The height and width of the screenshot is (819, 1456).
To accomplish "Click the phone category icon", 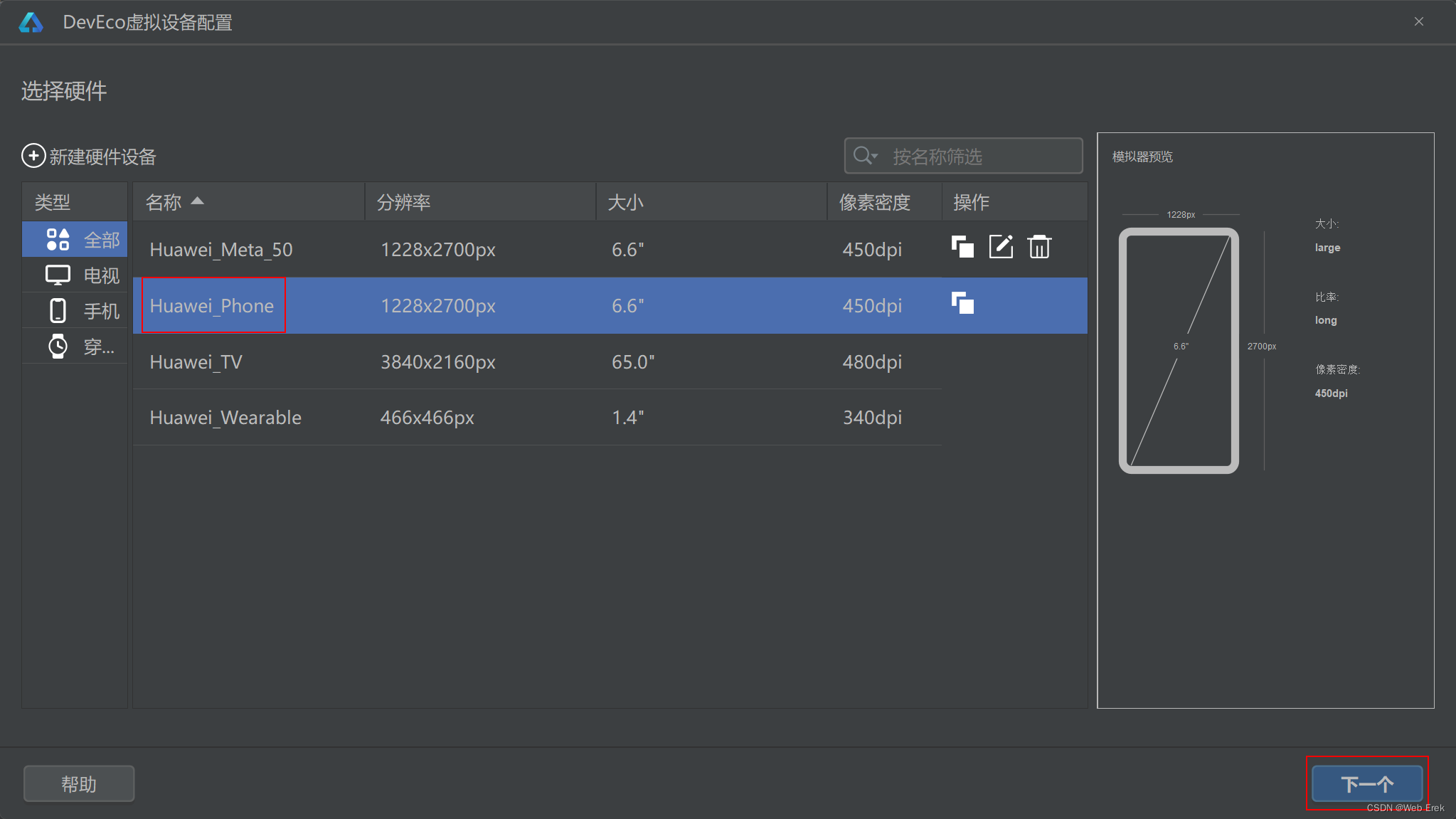I will coord(58,311).
